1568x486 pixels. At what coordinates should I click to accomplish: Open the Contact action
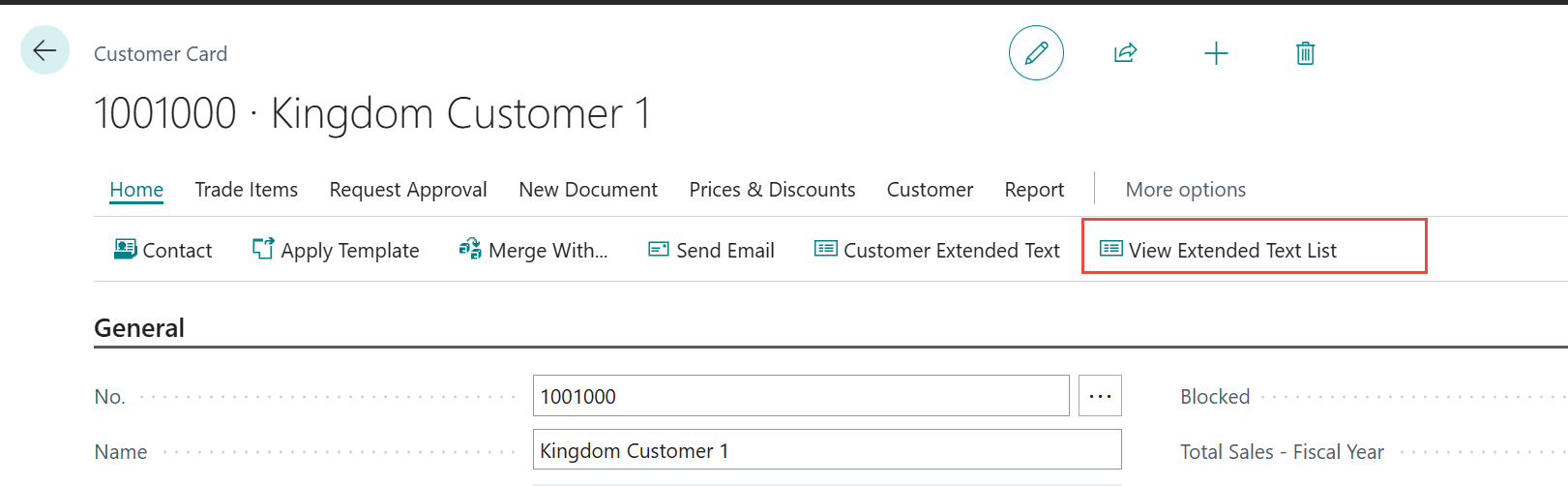(x=163, y=251)
